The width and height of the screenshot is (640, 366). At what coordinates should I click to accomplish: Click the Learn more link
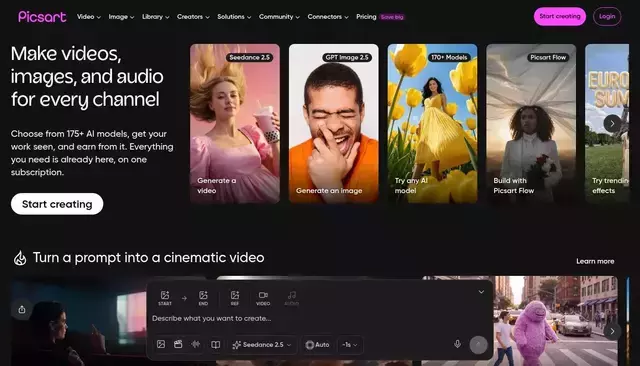(x=595, y=261)
